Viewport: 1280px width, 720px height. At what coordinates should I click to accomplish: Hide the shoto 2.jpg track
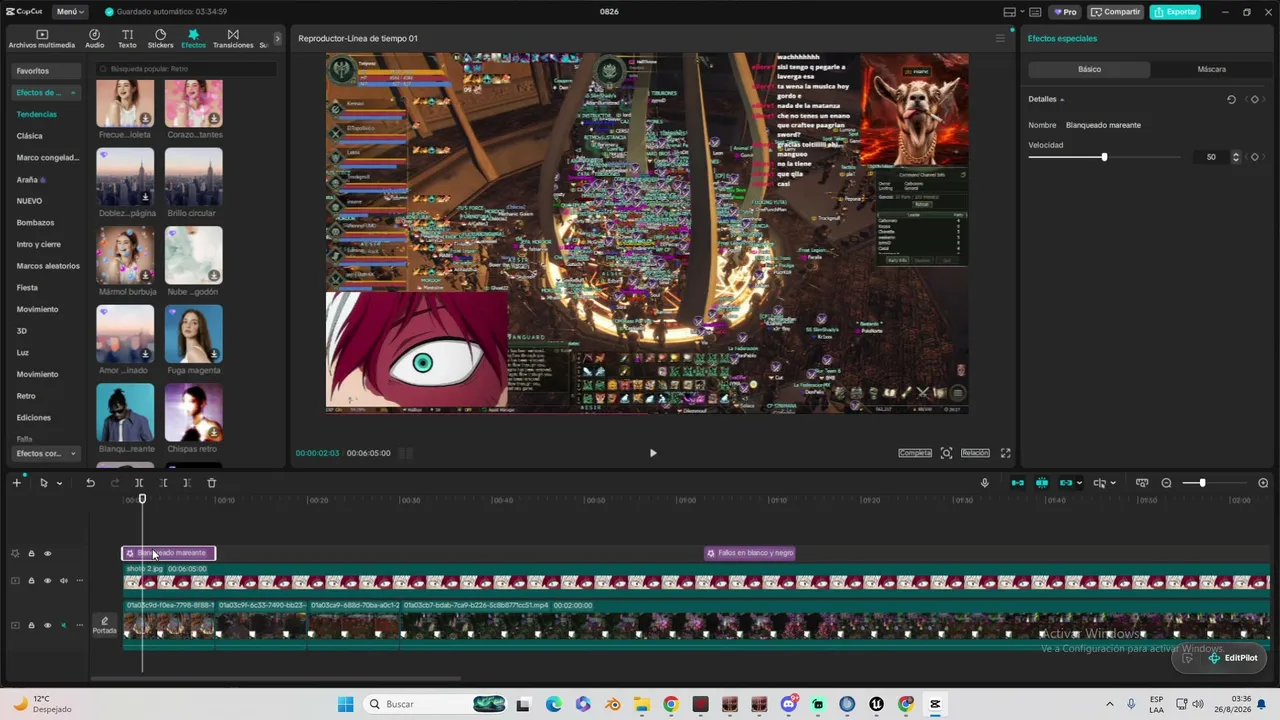[47, 581]
